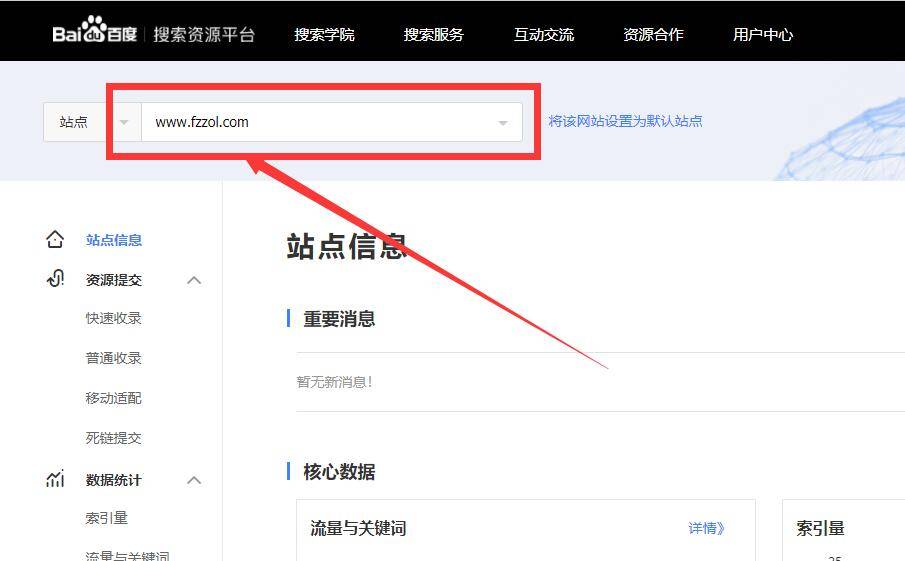Open 死链提交 in the sidebar
The width and height of the screenshot is (905, 561).
coord(114,438)
